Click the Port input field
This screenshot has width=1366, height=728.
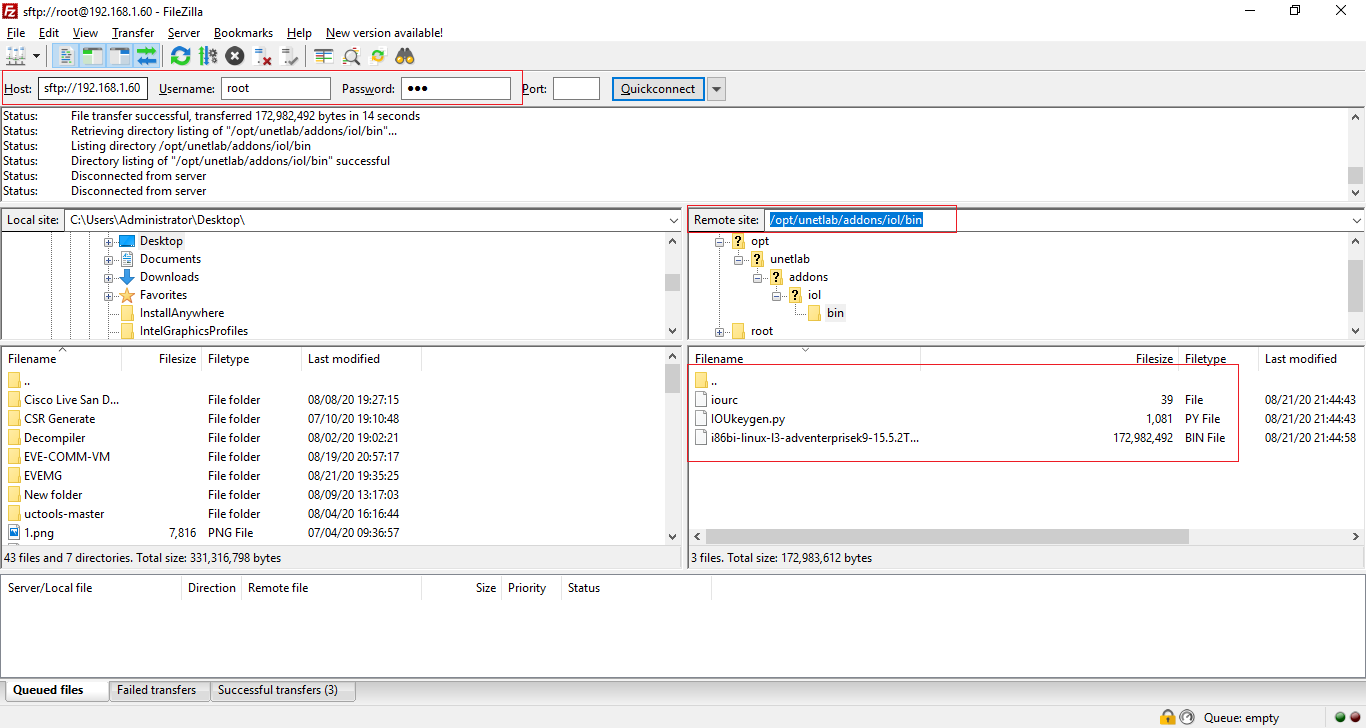point(576,89)
